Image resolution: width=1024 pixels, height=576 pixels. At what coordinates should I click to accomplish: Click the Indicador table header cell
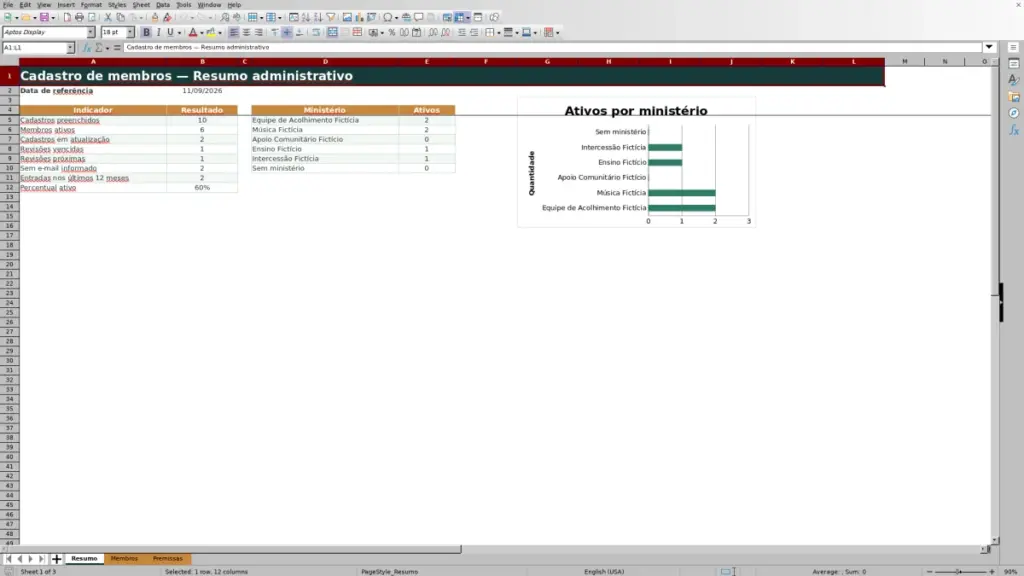(93, 110)
